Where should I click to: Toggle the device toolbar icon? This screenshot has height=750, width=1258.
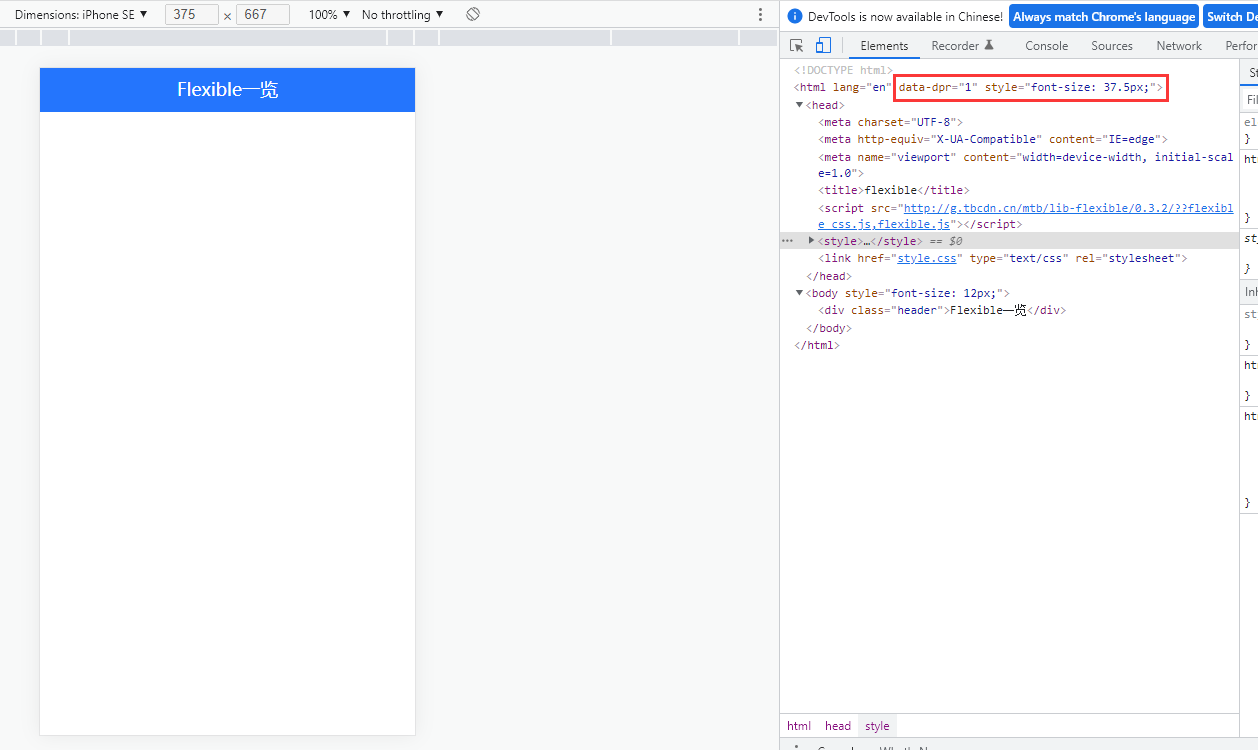pos(822,45)
